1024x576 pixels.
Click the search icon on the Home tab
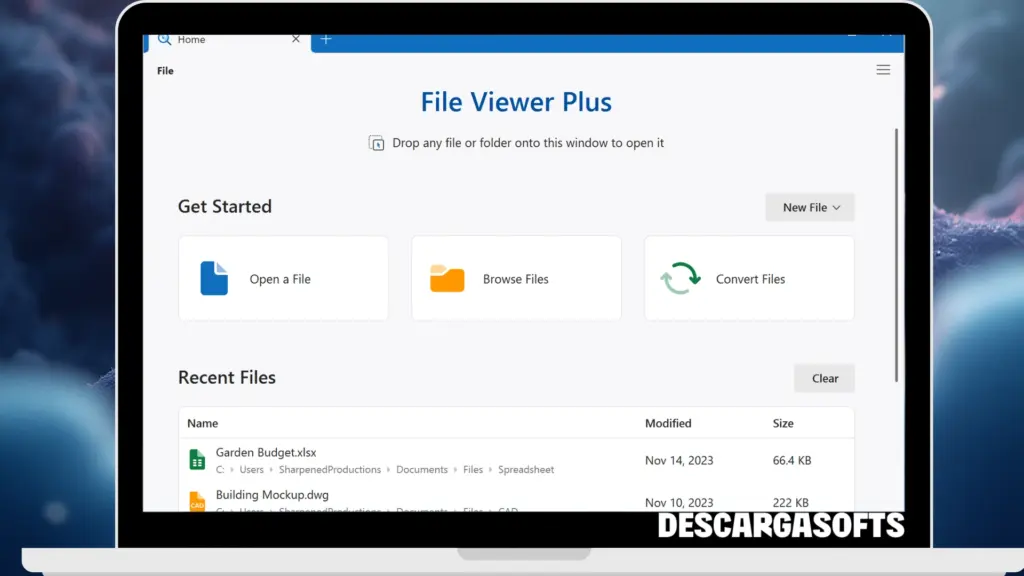click(x=163, y=40)
